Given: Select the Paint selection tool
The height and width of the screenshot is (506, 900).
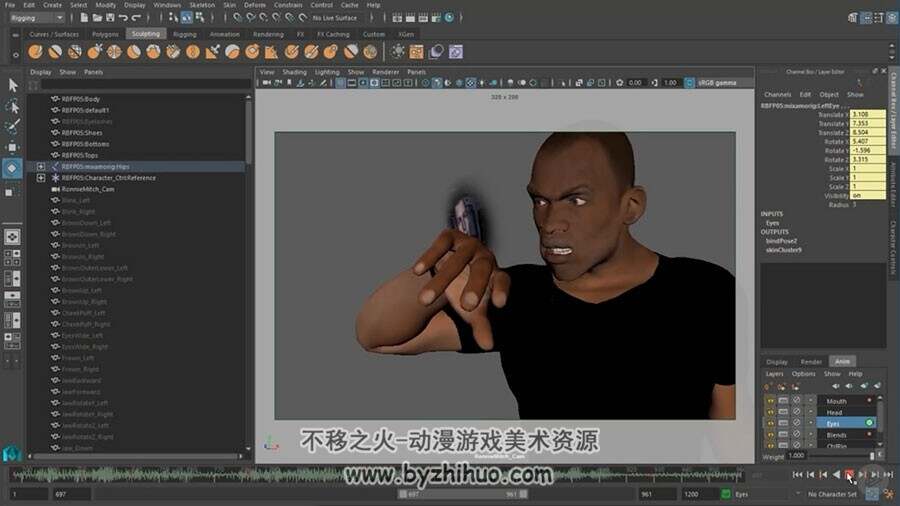Looking at the screenshot, I should pos(13,127).
